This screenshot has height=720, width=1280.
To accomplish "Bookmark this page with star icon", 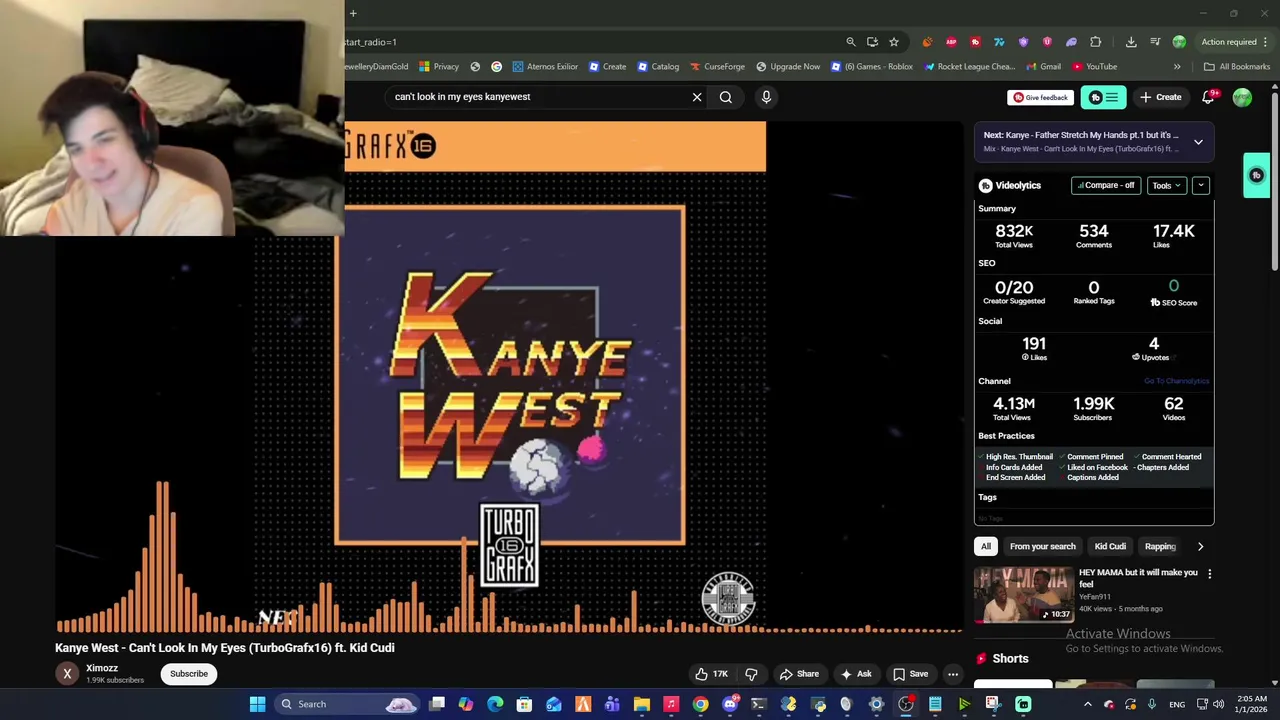I will [894, 42].
